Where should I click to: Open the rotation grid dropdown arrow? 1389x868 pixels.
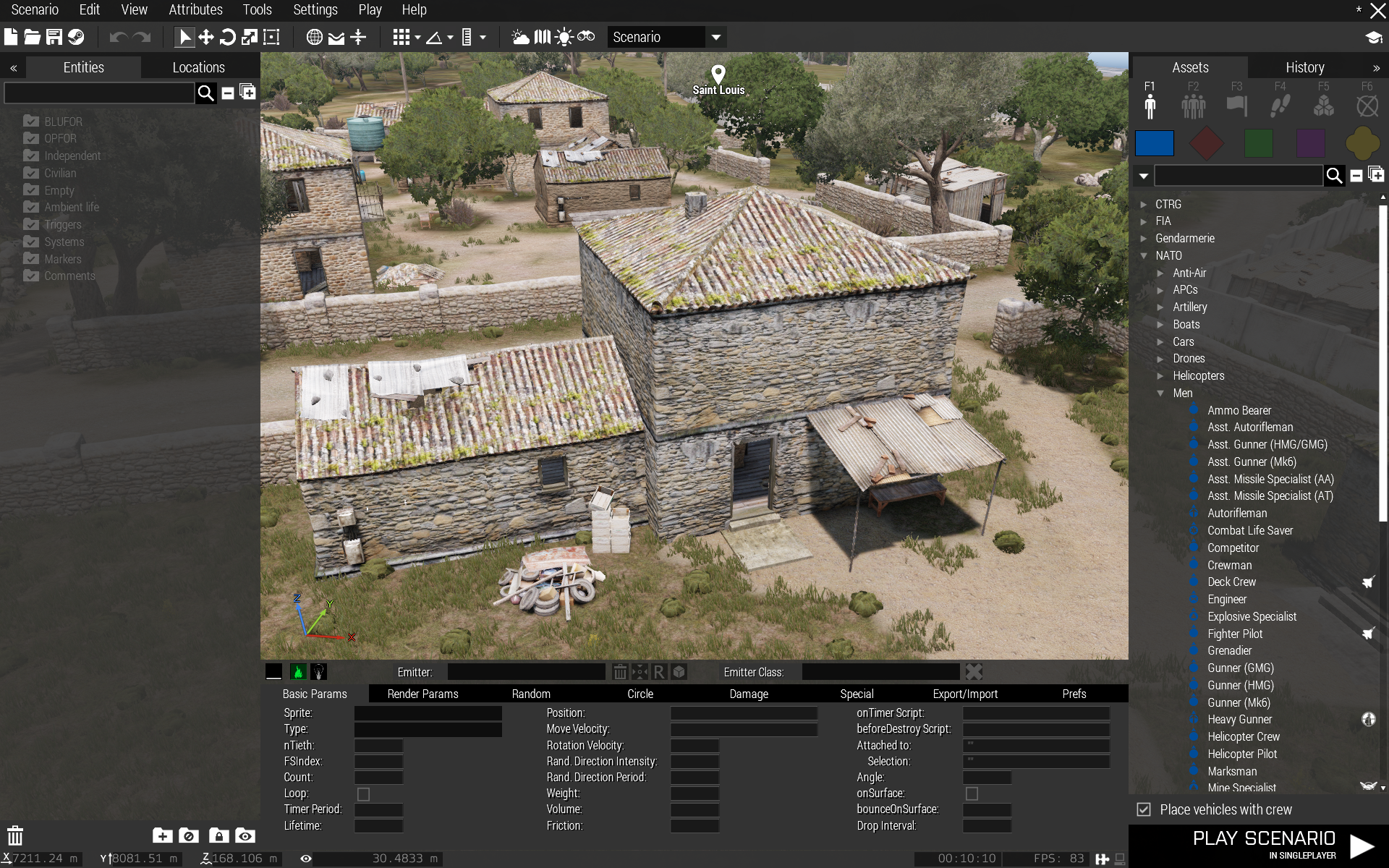coord(450,38)
